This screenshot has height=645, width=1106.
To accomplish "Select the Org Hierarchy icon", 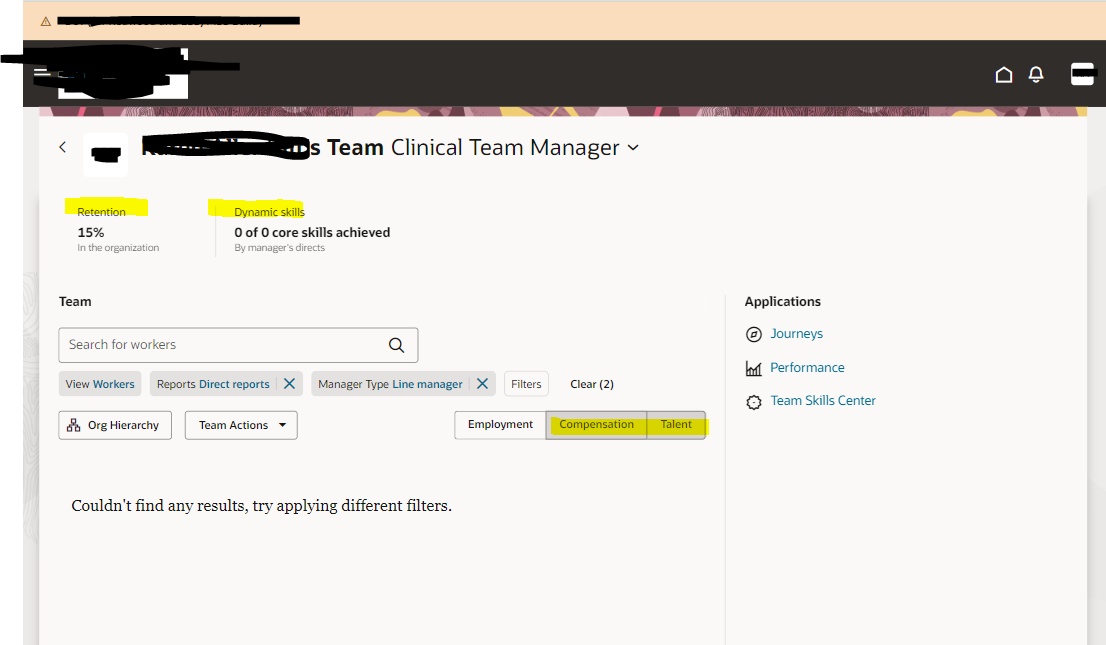I will click(75, 424).
